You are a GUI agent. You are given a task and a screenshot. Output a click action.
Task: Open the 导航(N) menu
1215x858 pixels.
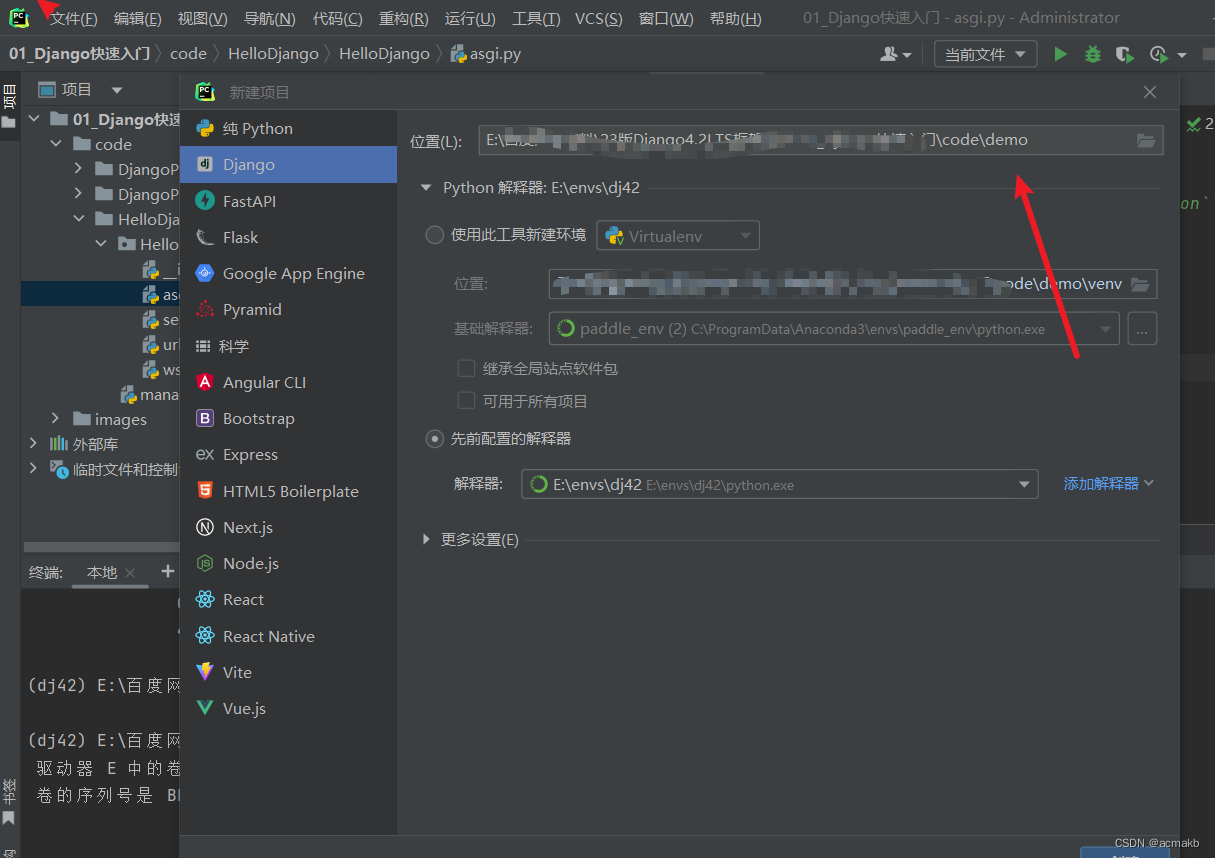[270, 19]
